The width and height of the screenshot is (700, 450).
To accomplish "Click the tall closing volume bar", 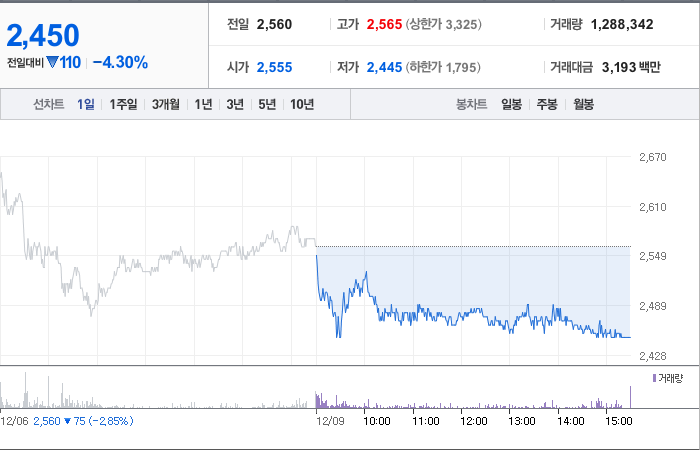I will pyautogui.click(x=630, y=397).
